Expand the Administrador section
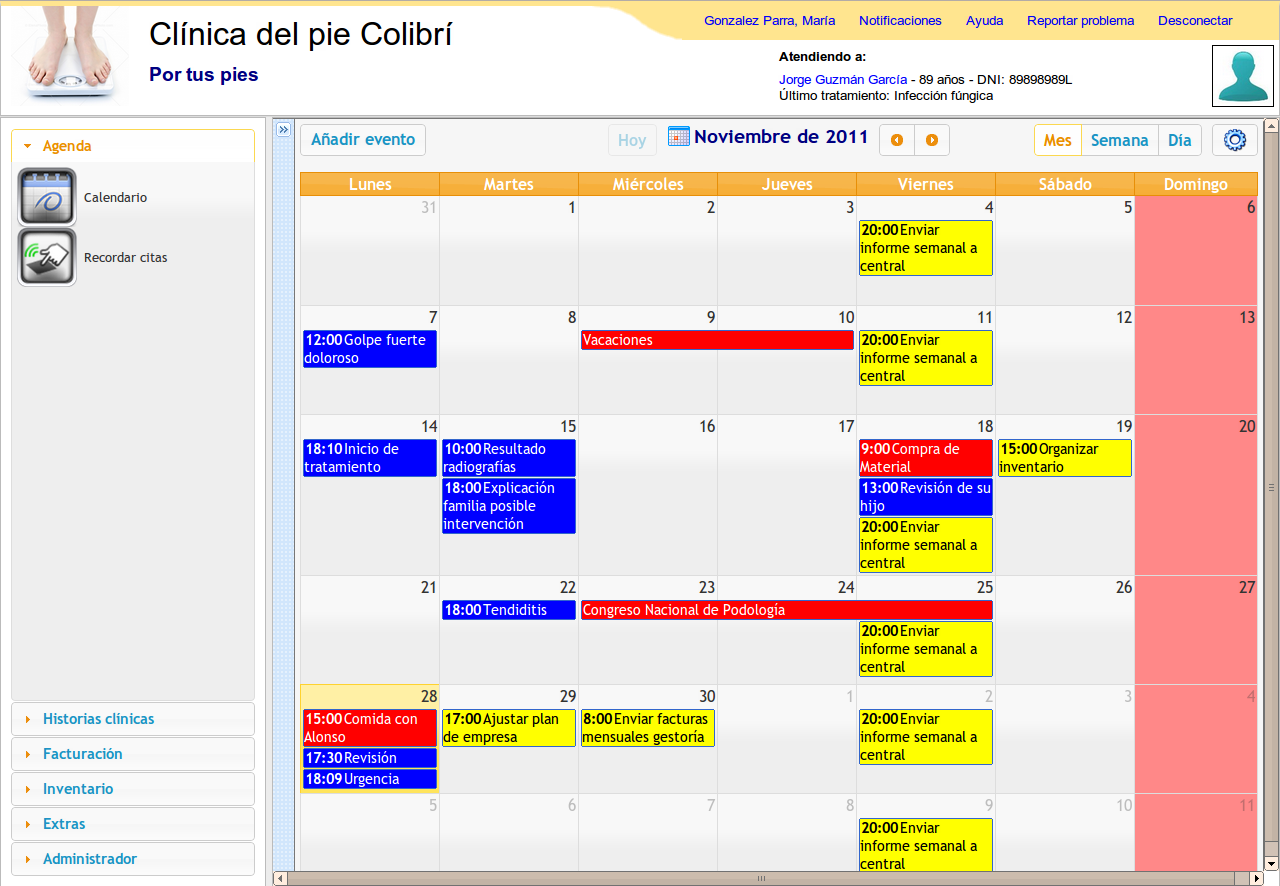 [x=133, y=859]
